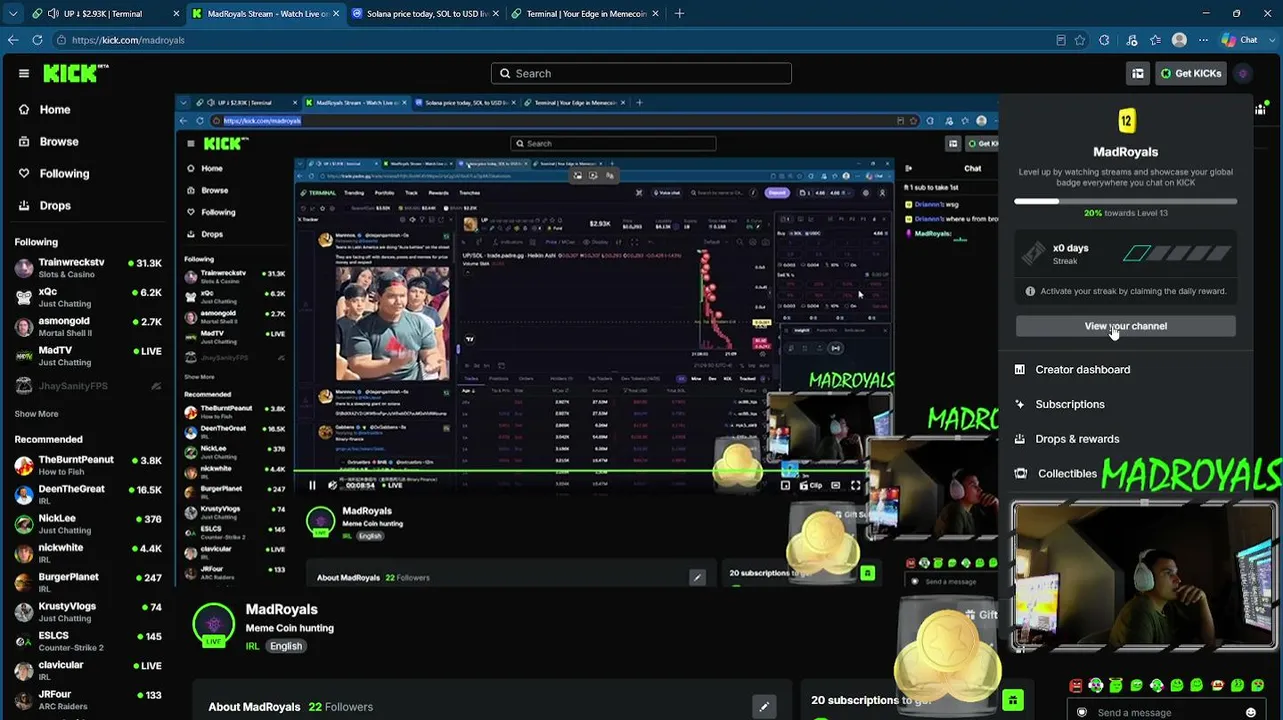Open DeenTheGreat recommended channel
The width and height of the screenshot is (1283, 720).
point(88,494)
